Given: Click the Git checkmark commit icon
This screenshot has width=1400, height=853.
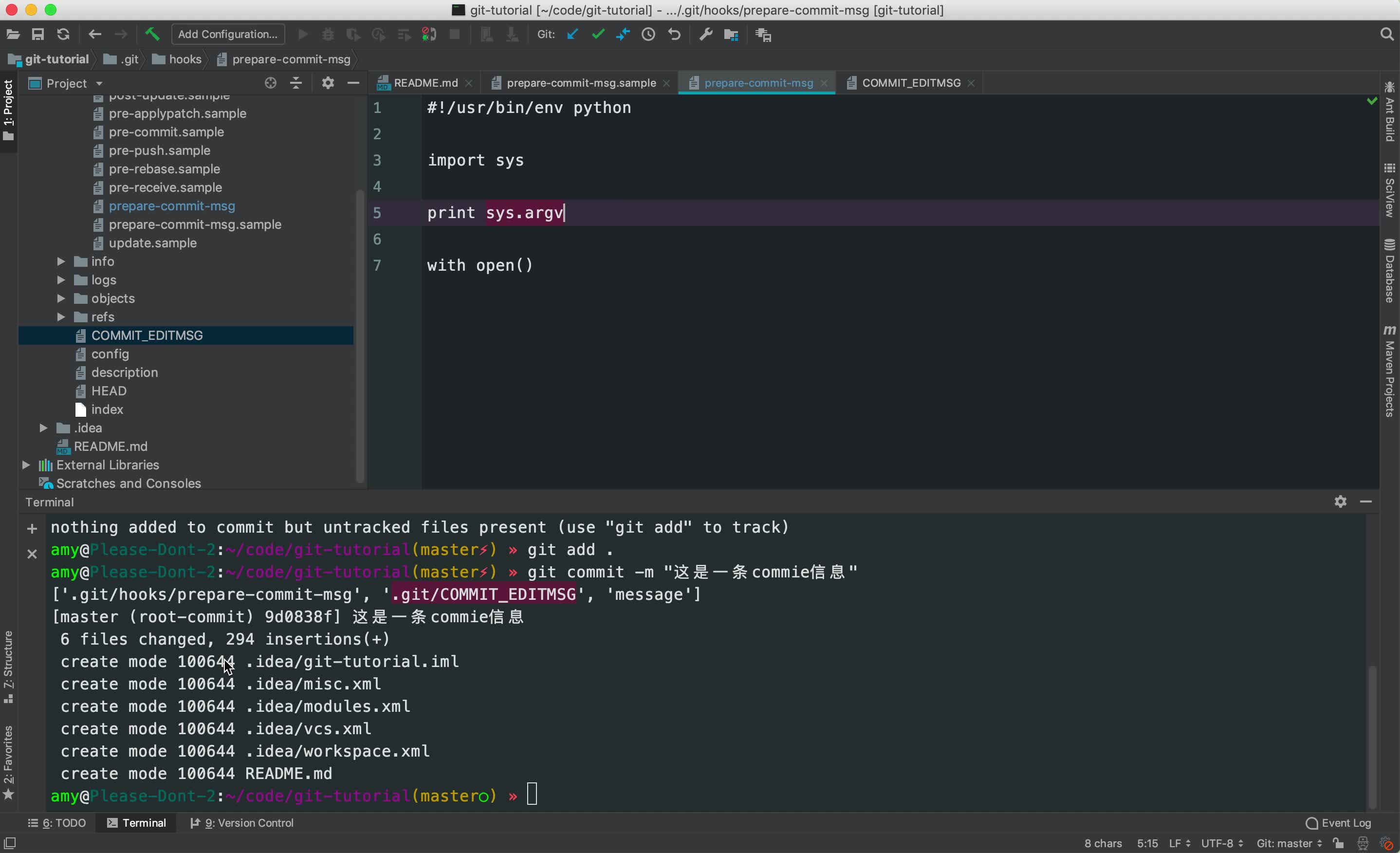Looking at the screenshot, I should [597, 34].
